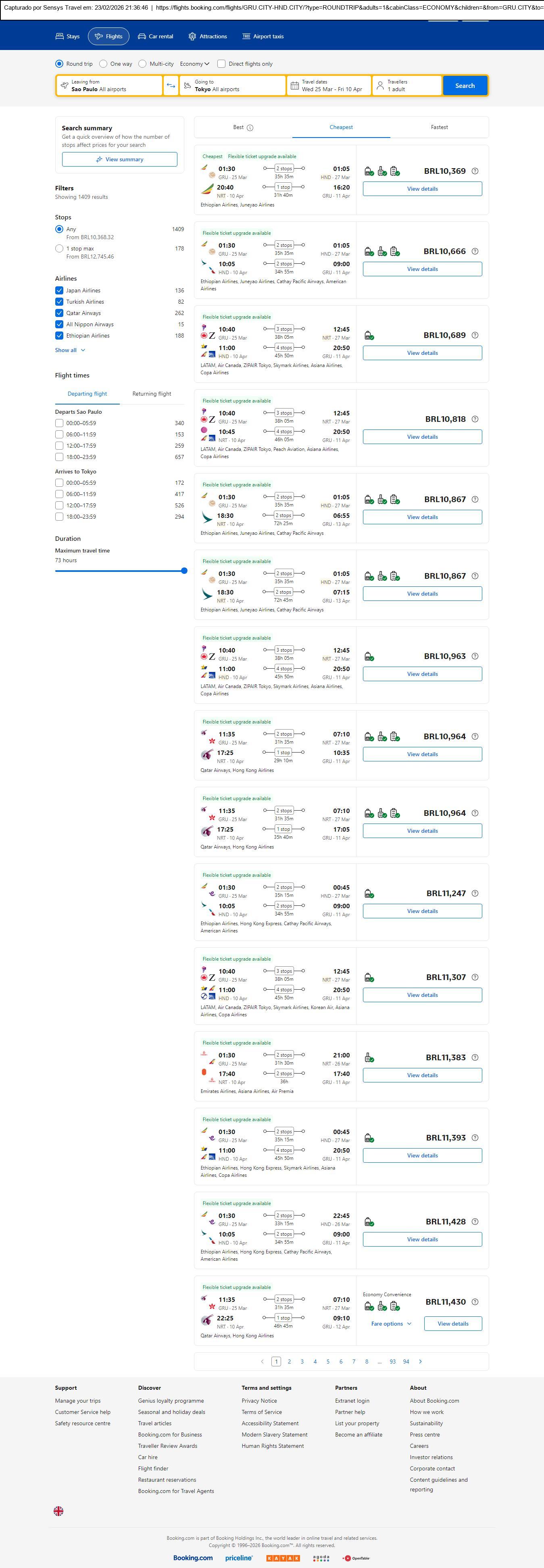Viewport: 544px width, 1568px height.
Task: Click the help icon beside BRL10,369 price
Action: point(475,171)
